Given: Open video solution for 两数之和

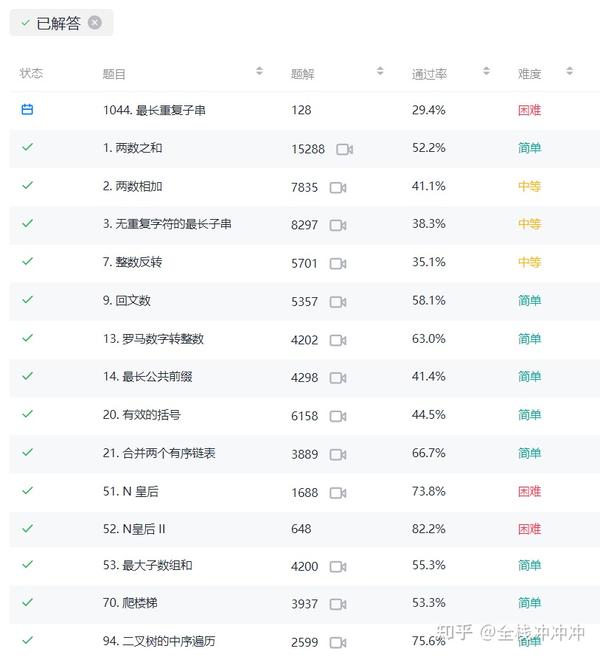Looking at the screenshot, I should click(x=344, y=149).
